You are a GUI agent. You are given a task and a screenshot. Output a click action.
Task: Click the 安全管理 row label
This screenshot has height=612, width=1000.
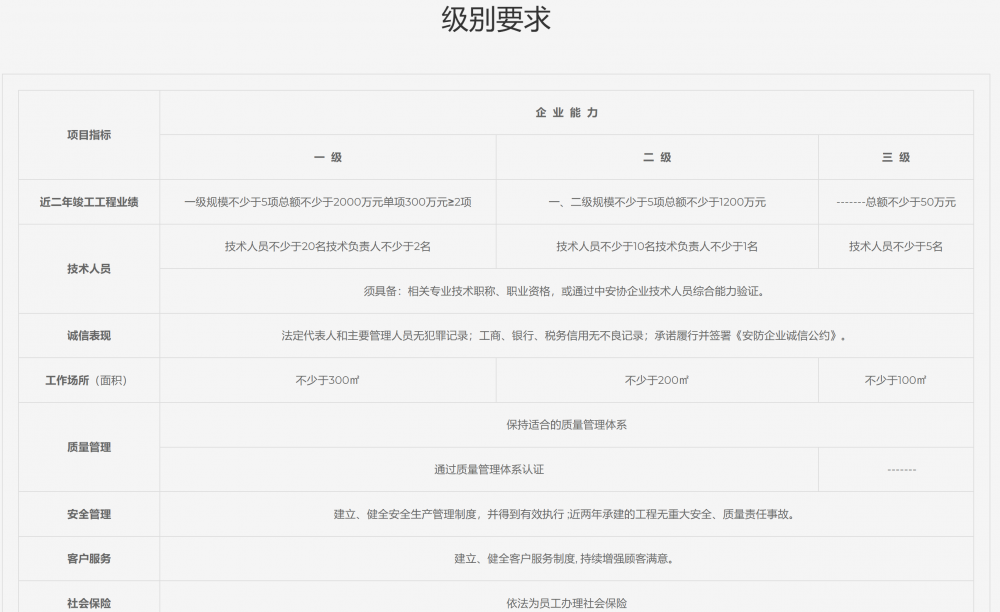click(89, 514)
